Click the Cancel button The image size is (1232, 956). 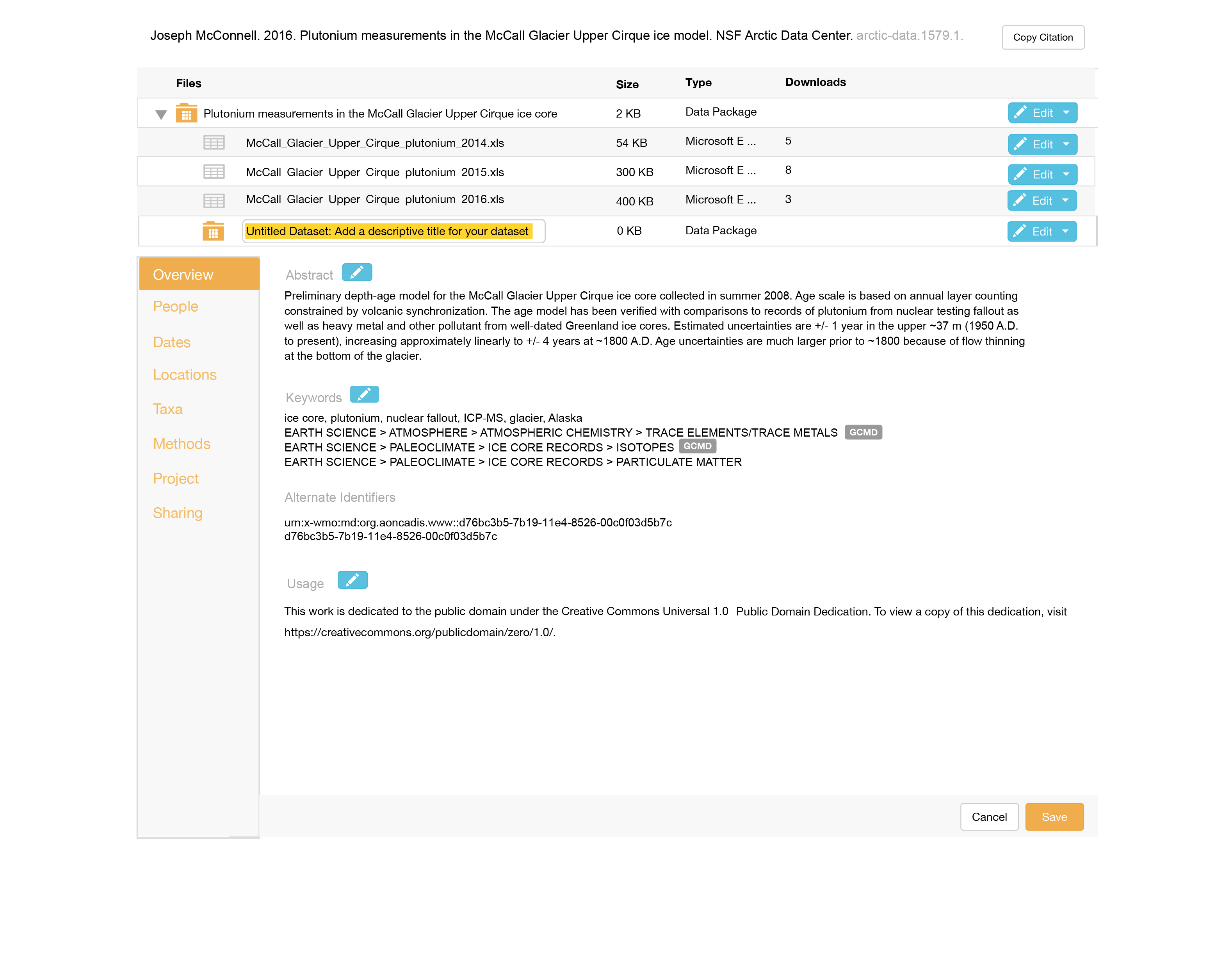click(989, 817)
